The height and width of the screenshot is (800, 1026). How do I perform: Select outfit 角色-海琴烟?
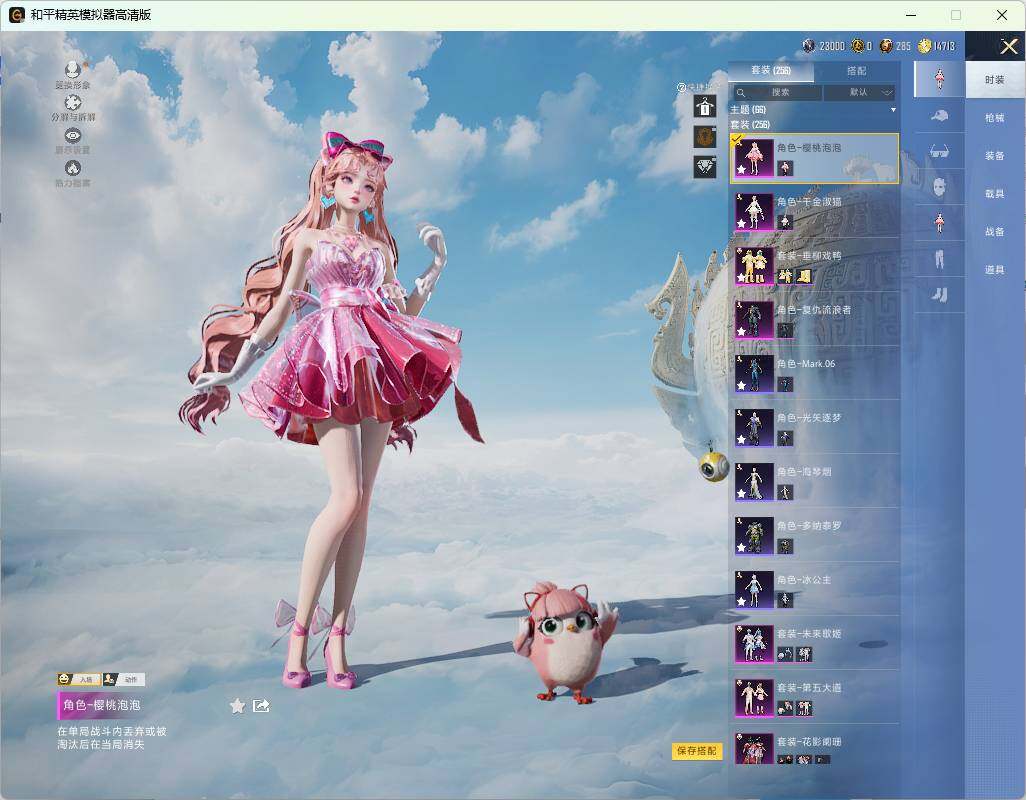(x=814, y=482)
